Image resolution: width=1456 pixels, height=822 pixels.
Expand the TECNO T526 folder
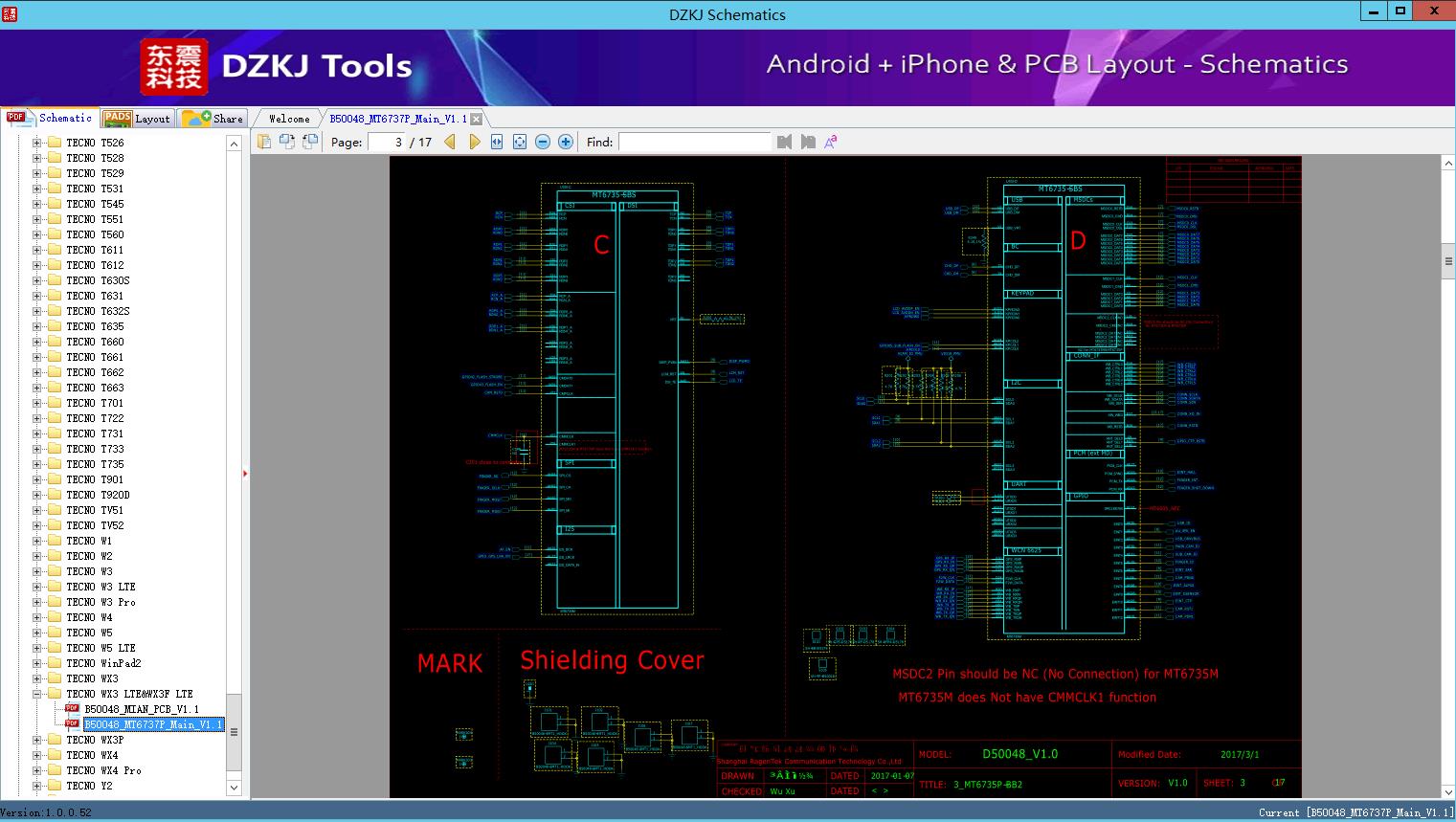click(x=37, y=143)
